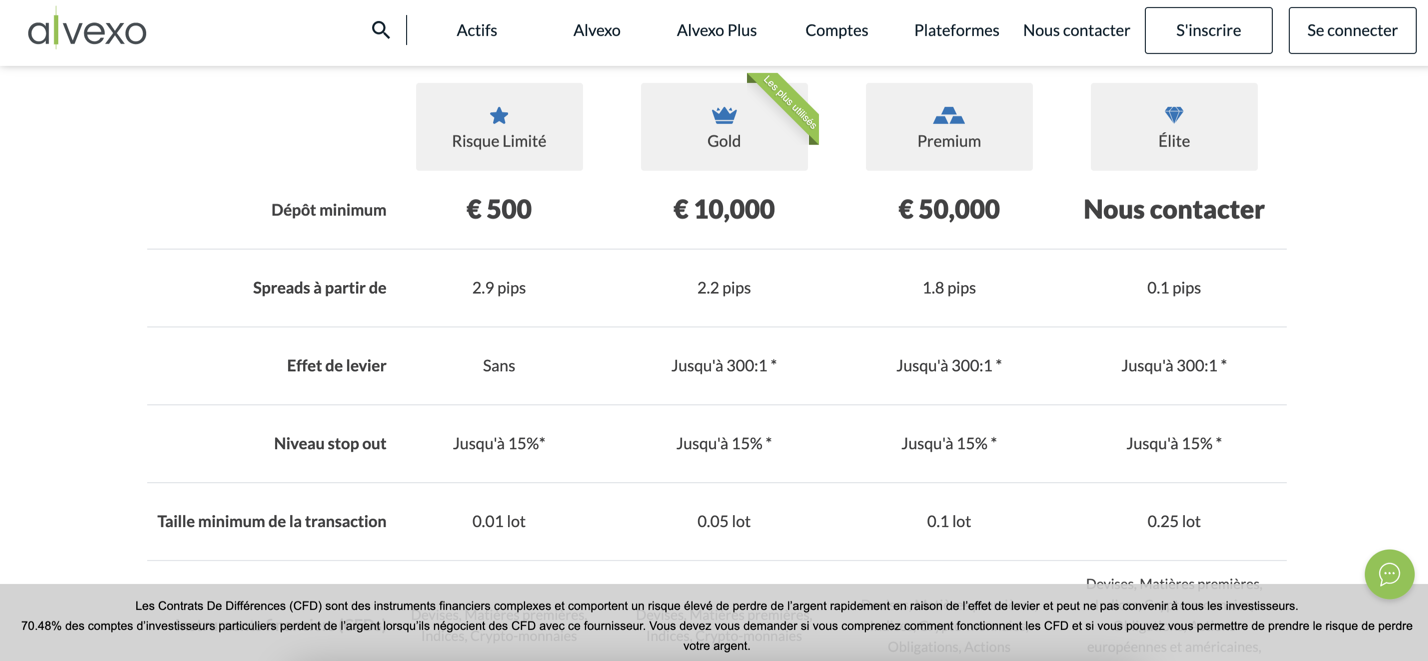This screenshot has height=661, width=1428.
Task: Click the Alvexo logo
Action: 87,29
